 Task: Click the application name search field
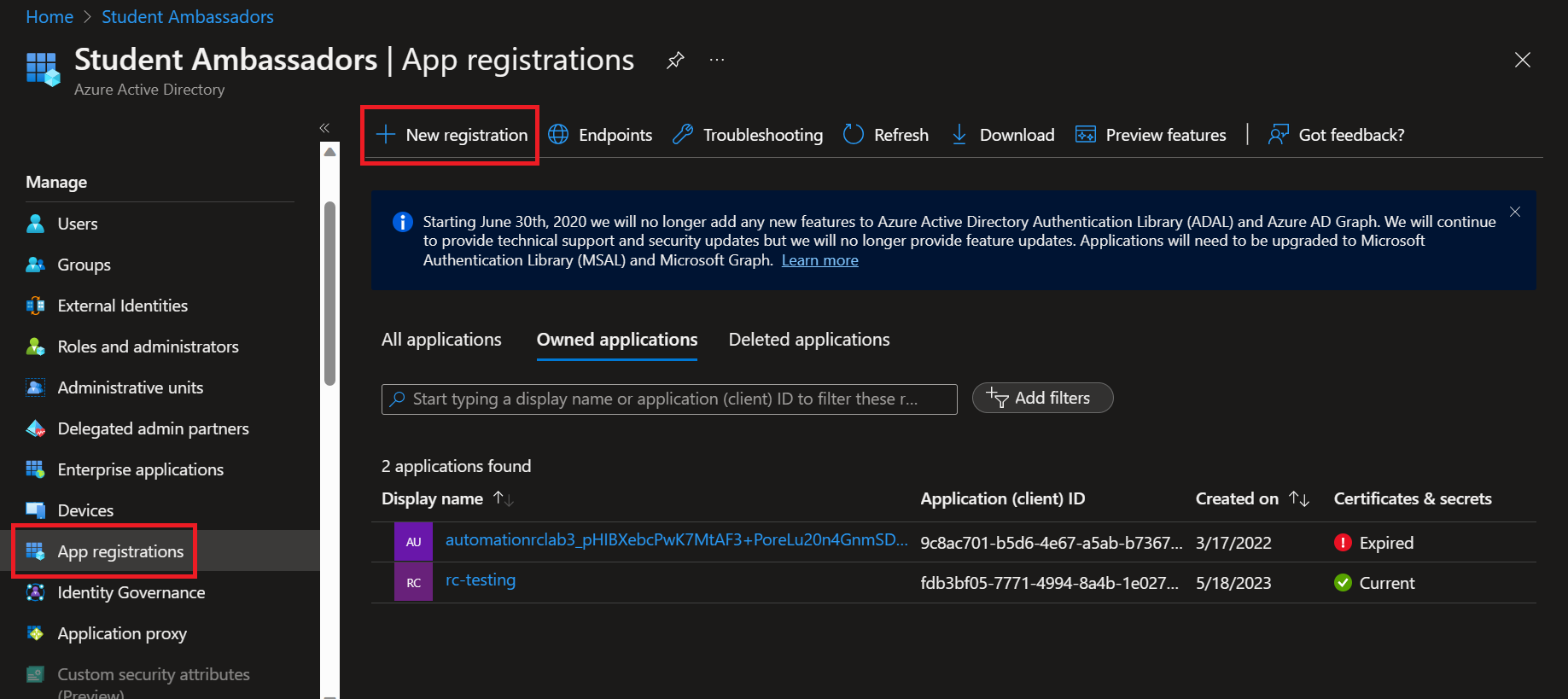[669, 399]
